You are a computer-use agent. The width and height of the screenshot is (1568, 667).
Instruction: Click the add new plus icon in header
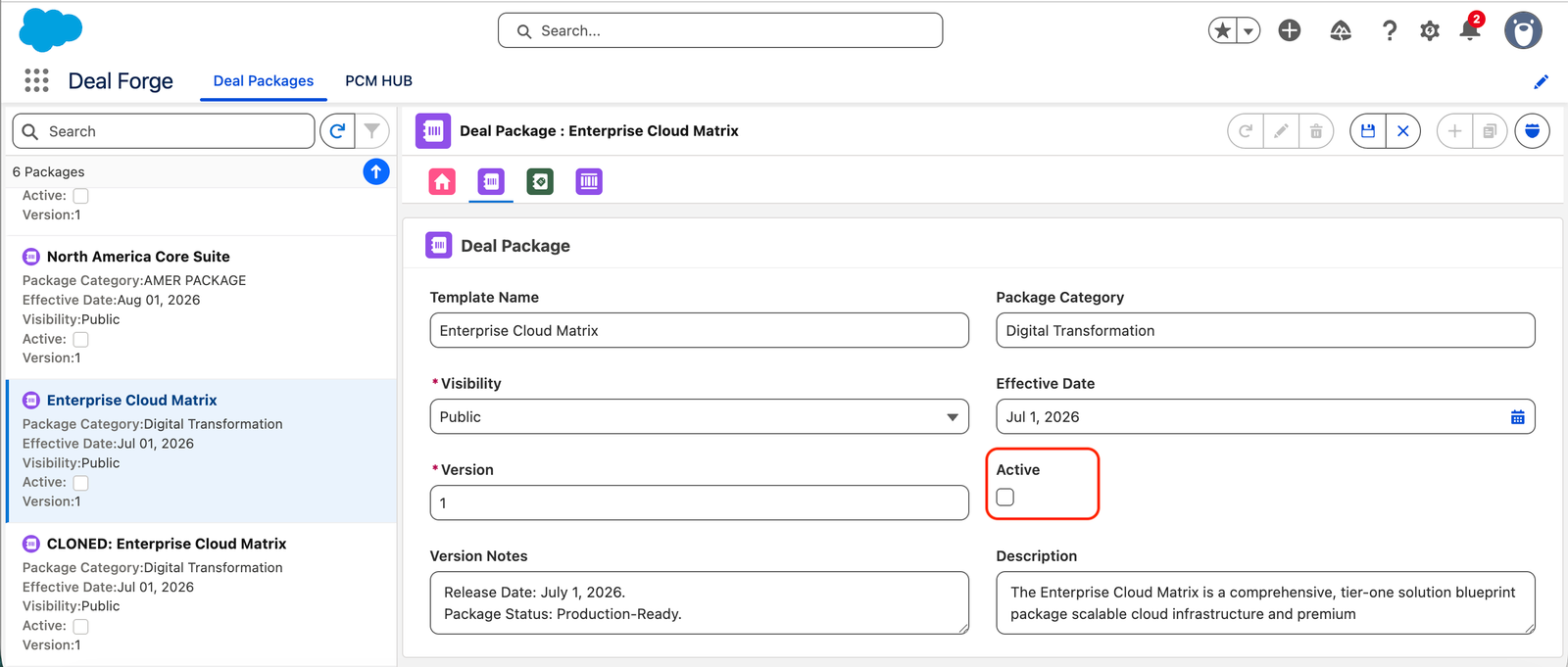(1455, 131)
